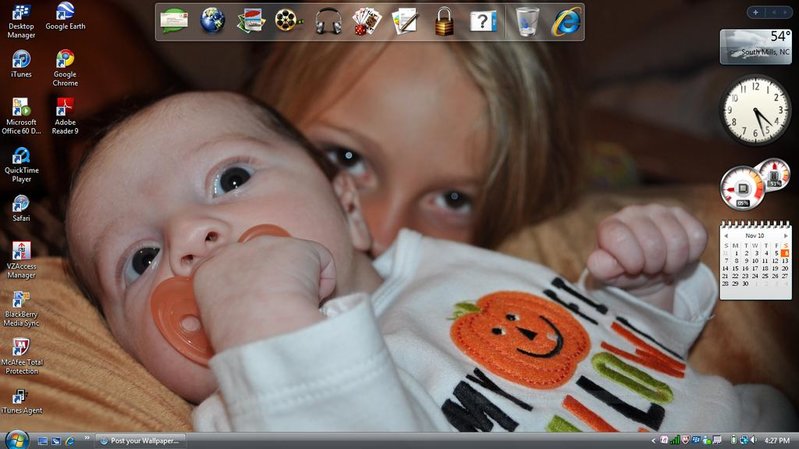Open the Desktop Manager shortcut

[21, 21]
